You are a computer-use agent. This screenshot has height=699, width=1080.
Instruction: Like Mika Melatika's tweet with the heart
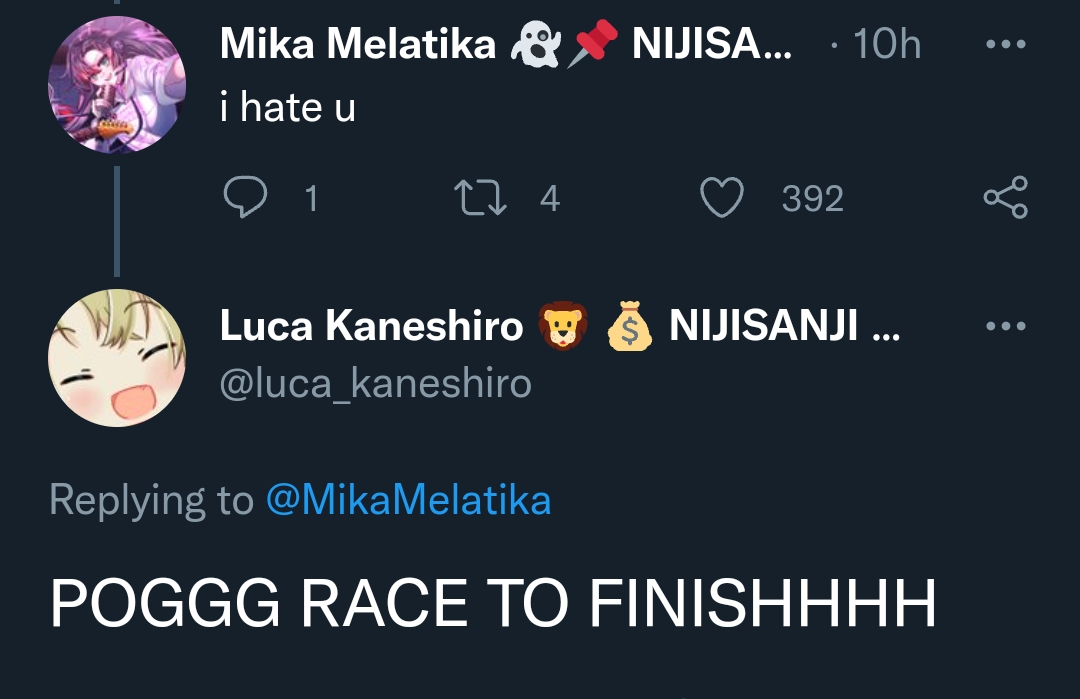click(720, 198)
